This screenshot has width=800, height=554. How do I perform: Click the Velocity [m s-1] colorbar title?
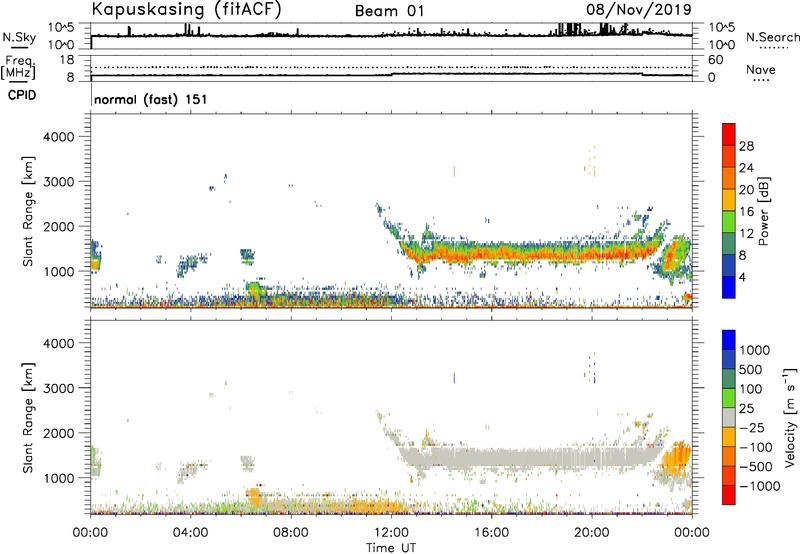[790, 417]
